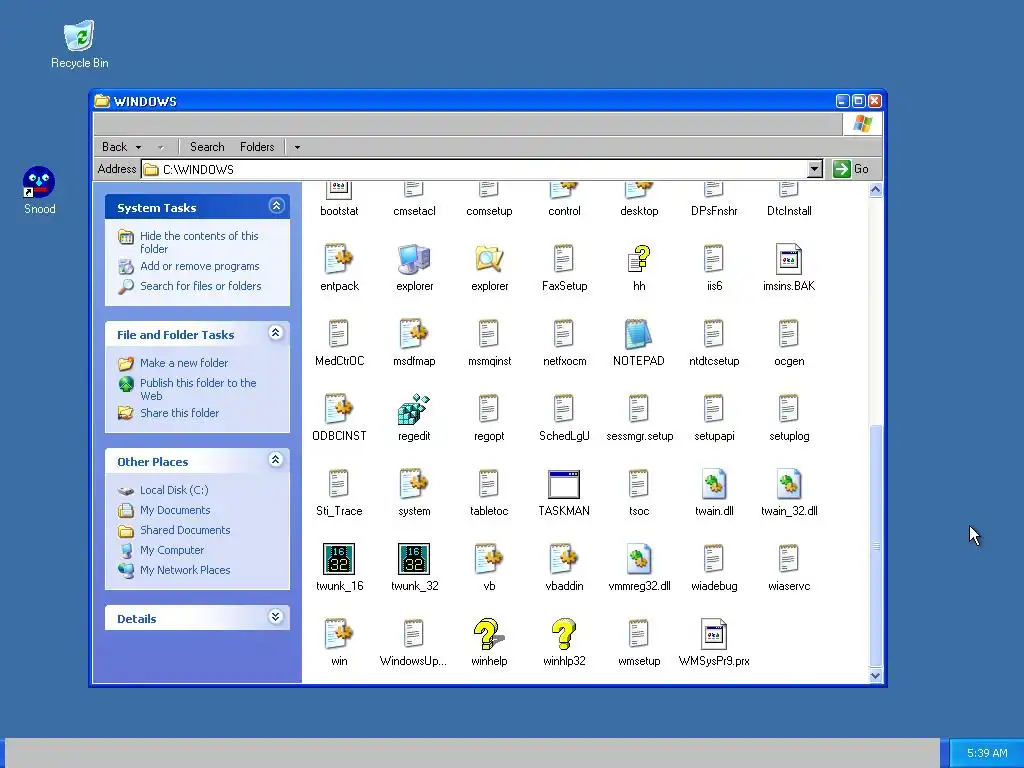Open Shared Documents link
The image size is (1024, 768).
coord(185,530)
